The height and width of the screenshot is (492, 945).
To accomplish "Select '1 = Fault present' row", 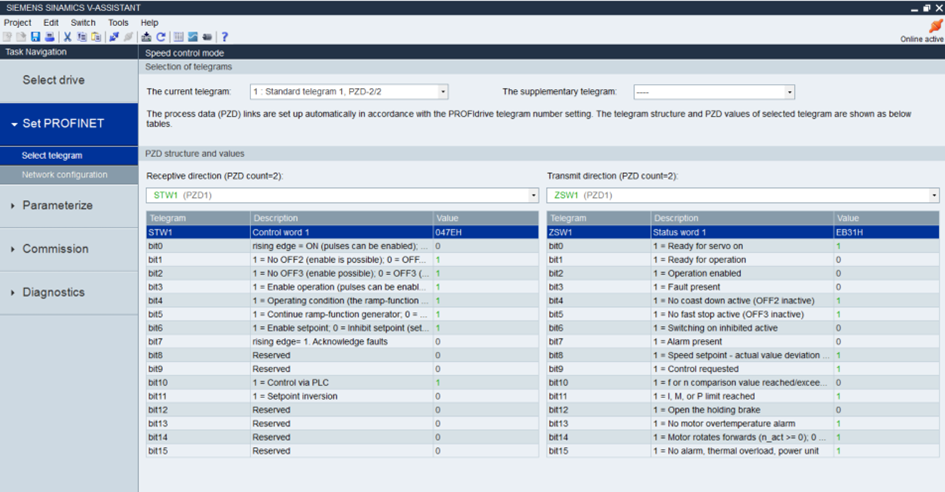I will (x=743, y=287).
